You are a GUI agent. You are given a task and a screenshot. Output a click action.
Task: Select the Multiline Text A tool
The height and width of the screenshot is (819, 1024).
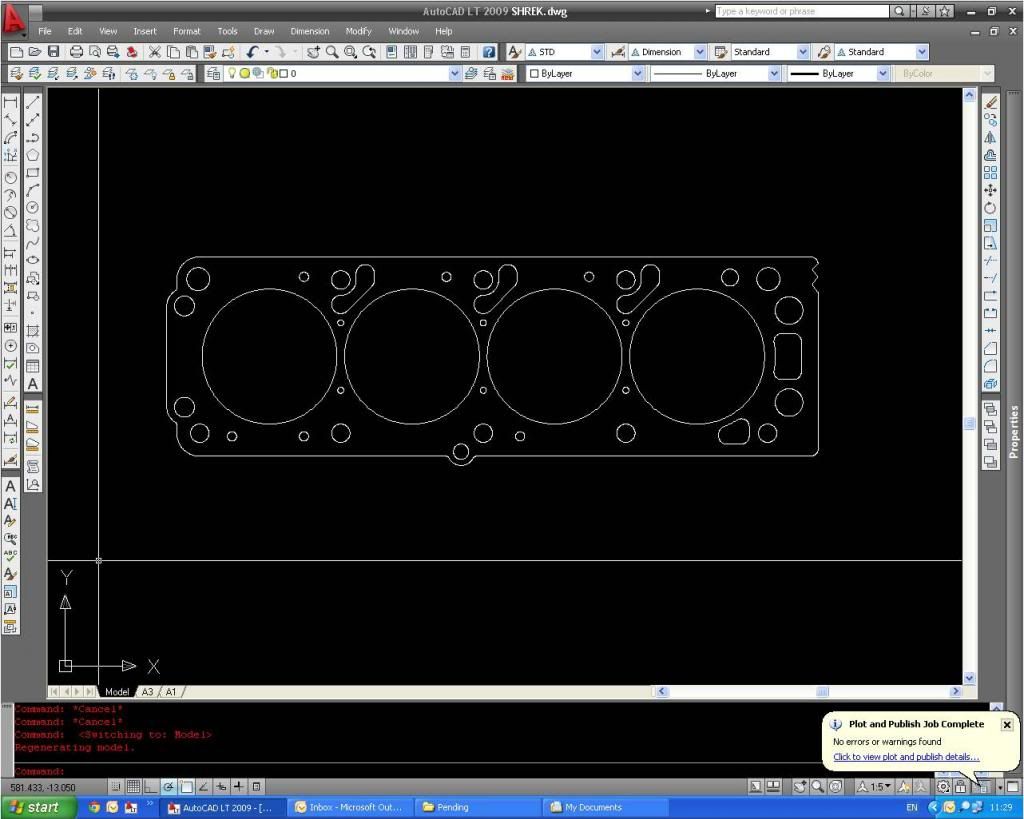[33, 384]
